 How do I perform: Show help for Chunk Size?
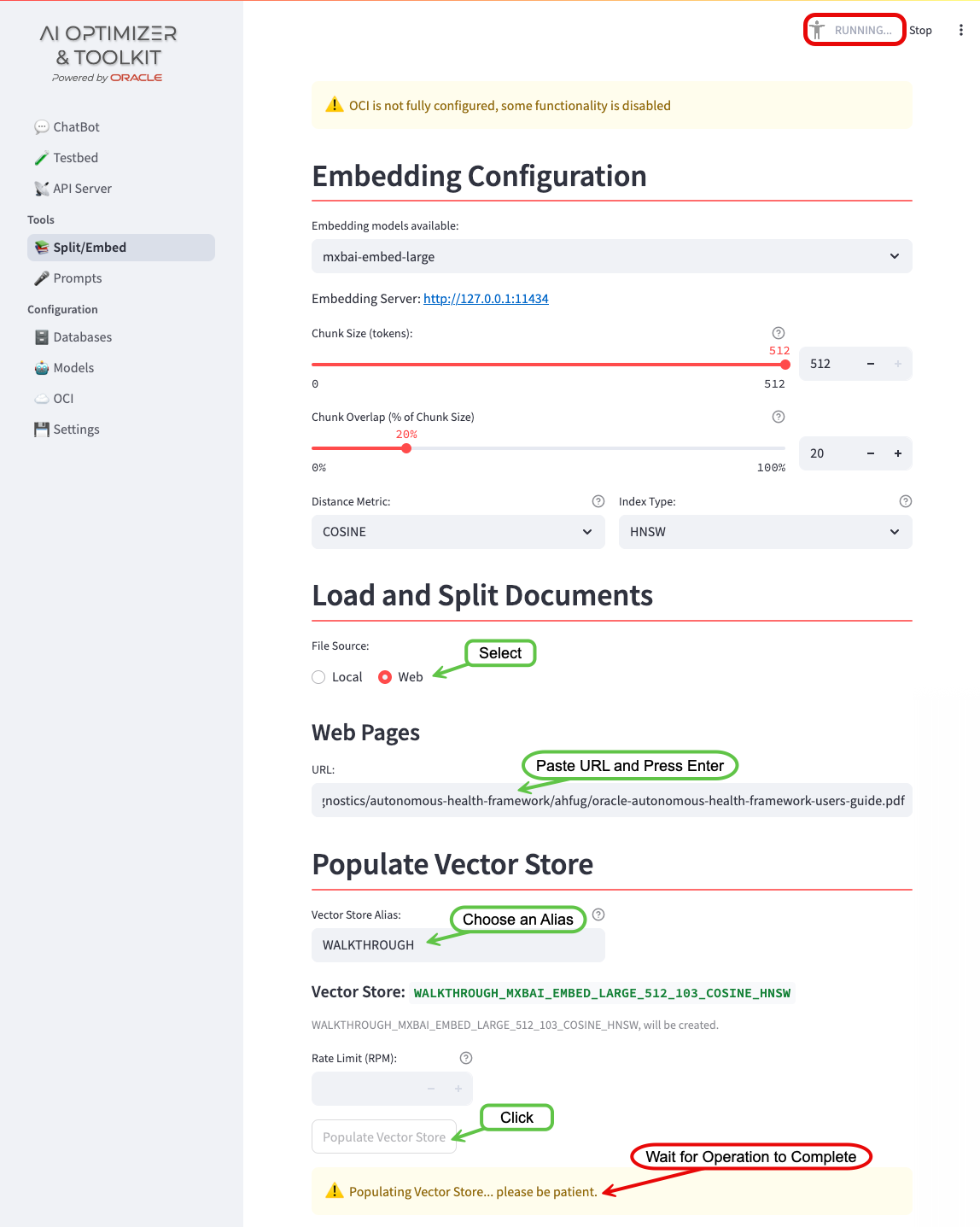(779, 333)
